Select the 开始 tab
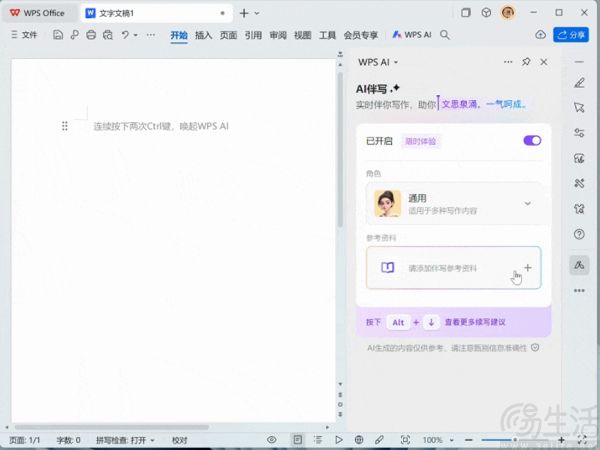The width and height of the screenshot is (600, 450). [x=179, y=35]
